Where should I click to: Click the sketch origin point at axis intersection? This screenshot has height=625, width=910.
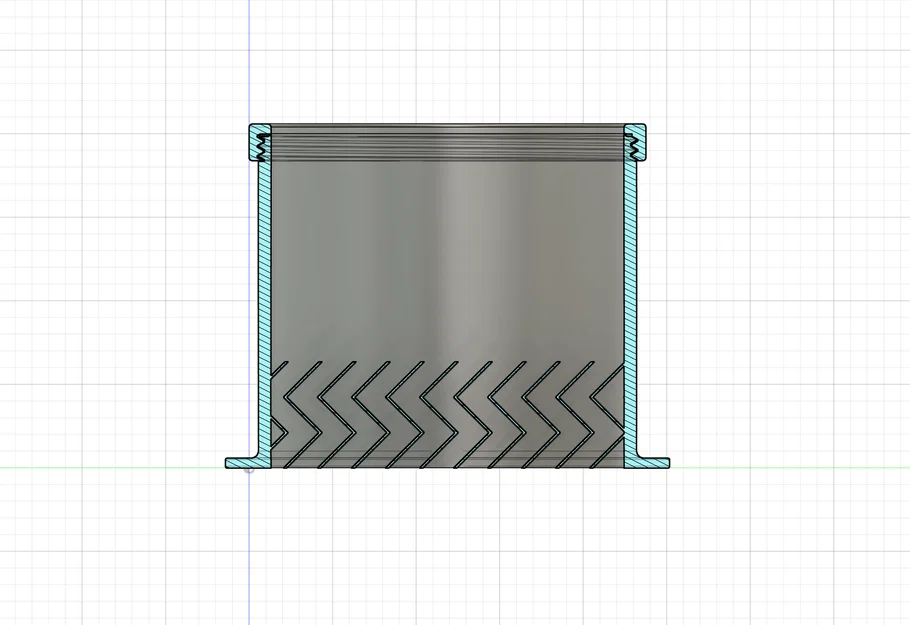[250, 468]
